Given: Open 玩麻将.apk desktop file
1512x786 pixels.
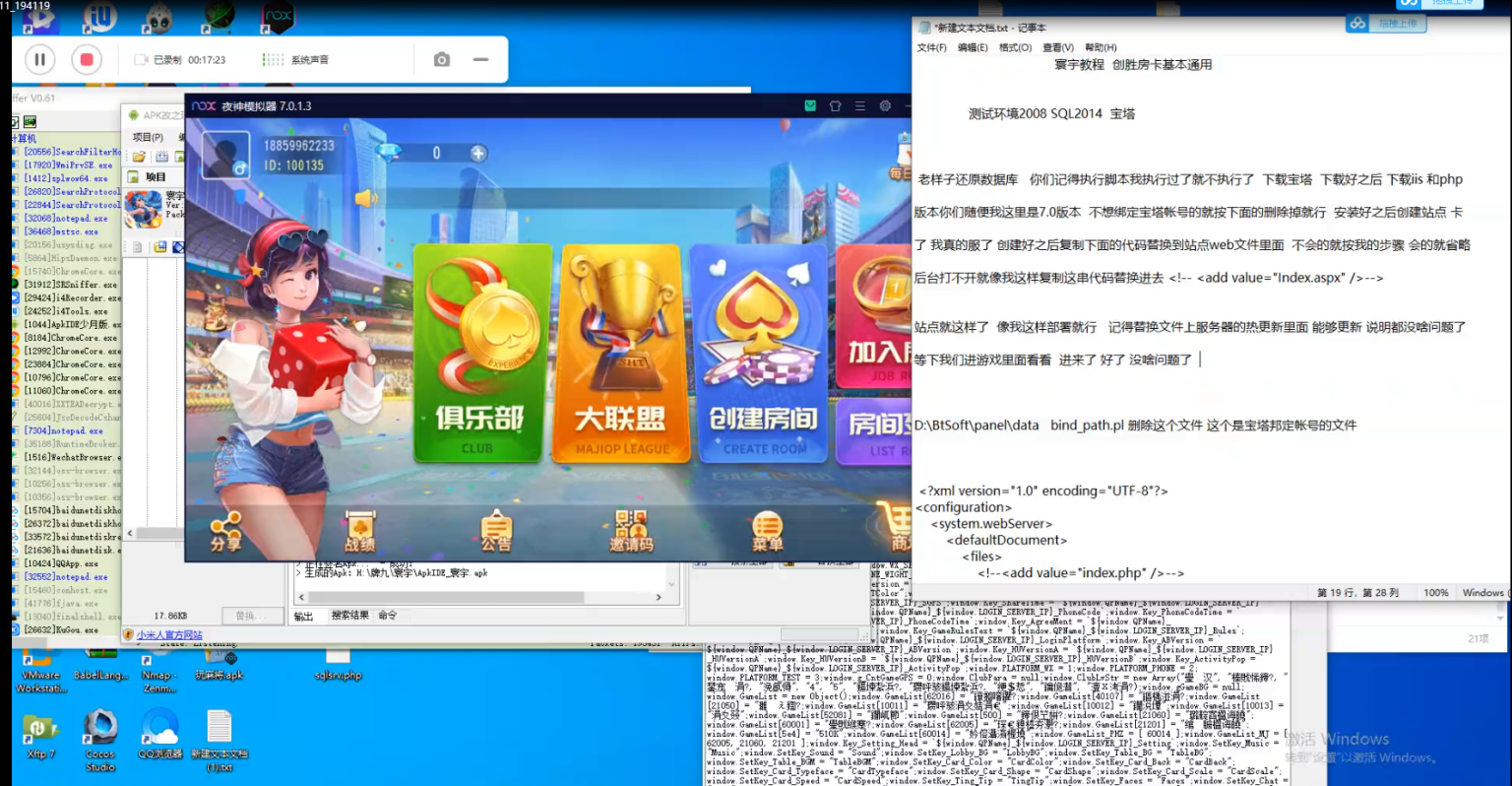Looking at the screenshot, I should click(219, 664).
